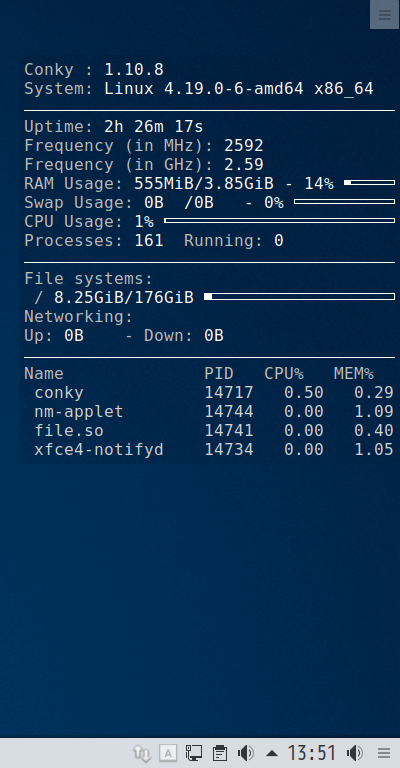Click PID 14744 in the process list
Viewport: 400px width, 768px height.
click(x=229, y=411)
